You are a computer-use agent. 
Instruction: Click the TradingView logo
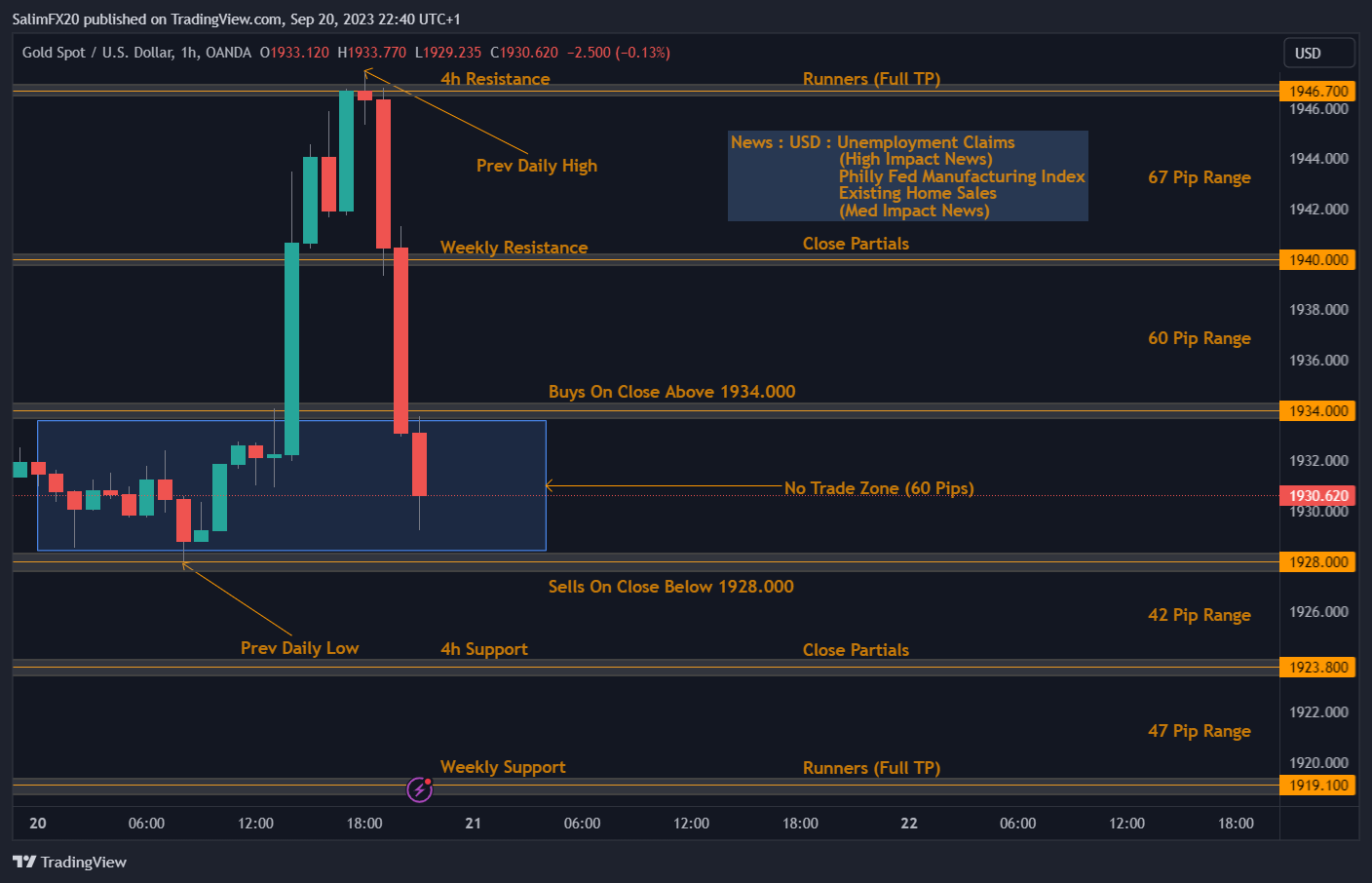69,862
